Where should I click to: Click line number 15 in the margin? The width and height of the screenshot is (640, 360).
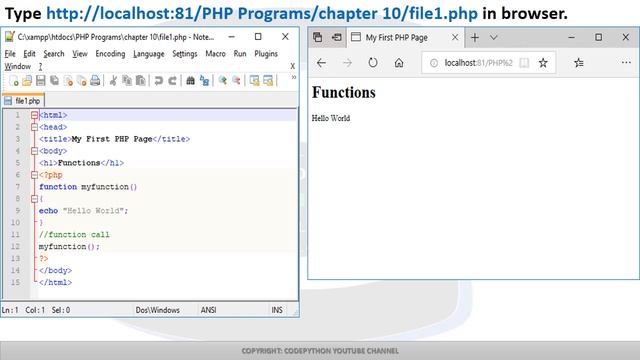pyautogui.click(x=16, y=282)
